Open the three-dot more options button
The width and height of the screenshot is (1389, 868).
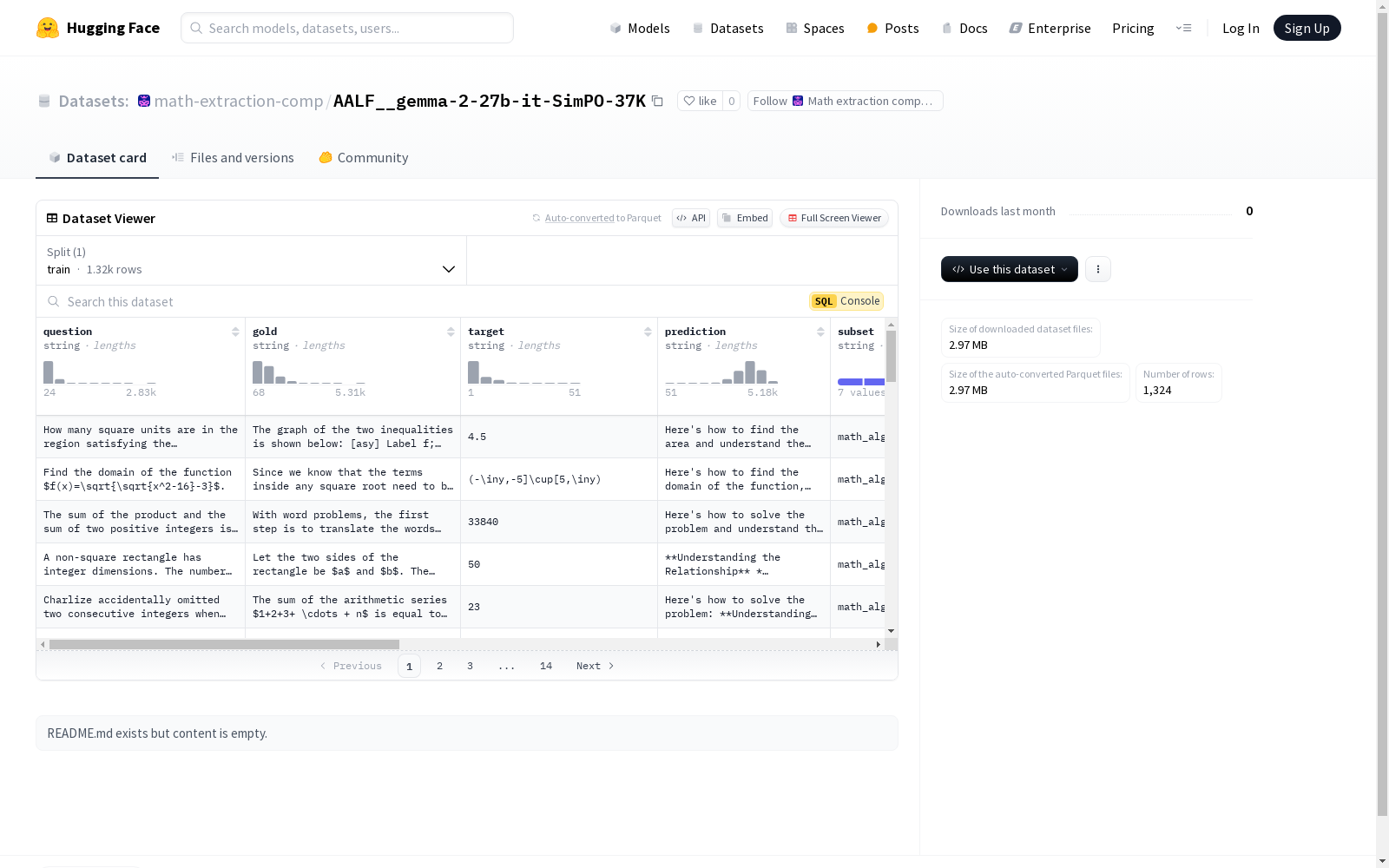click(1098, 269)
